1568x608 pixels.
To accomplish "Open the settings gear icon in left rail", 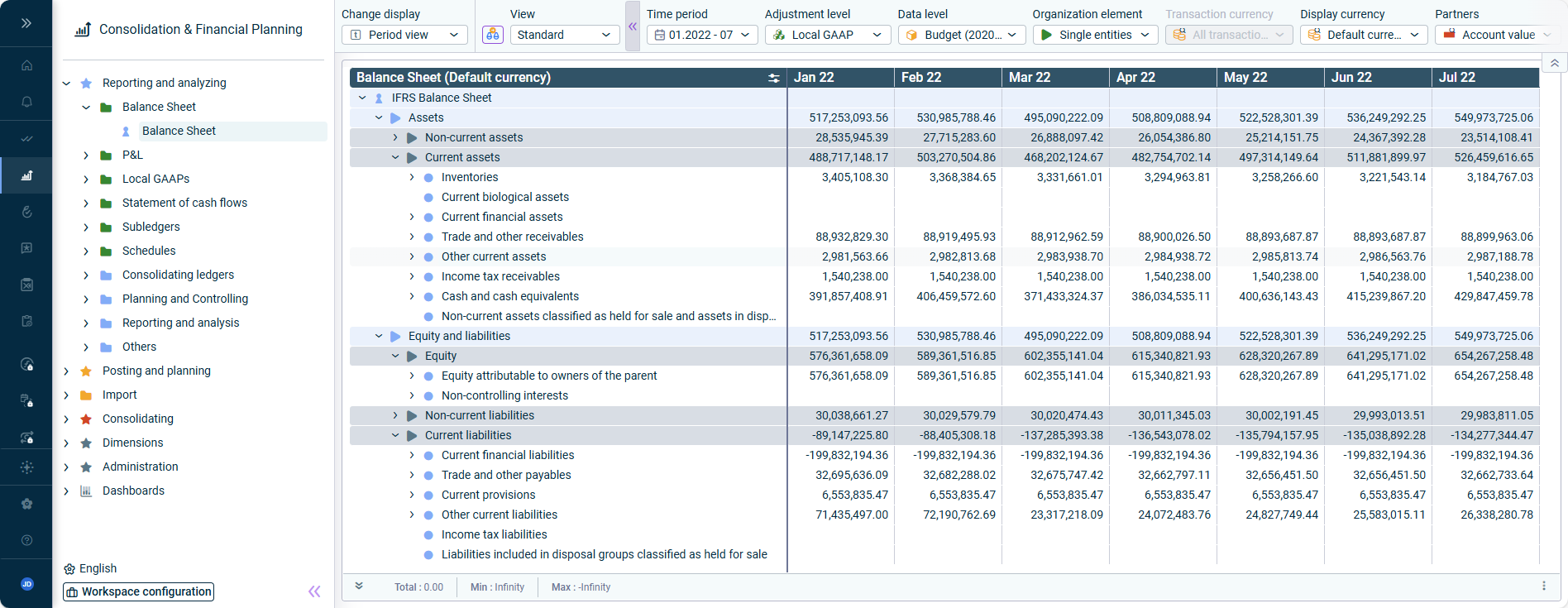I will click(x=26, y=504).
